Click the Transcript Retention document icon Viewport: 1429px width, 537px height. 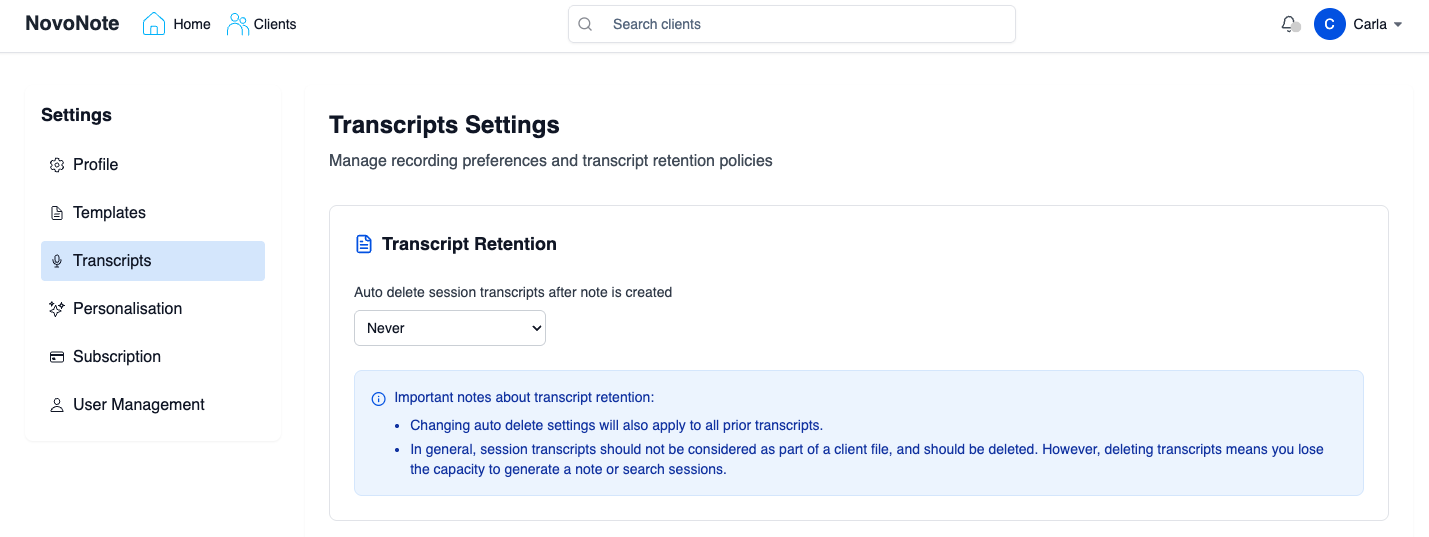tap(364, 244)
